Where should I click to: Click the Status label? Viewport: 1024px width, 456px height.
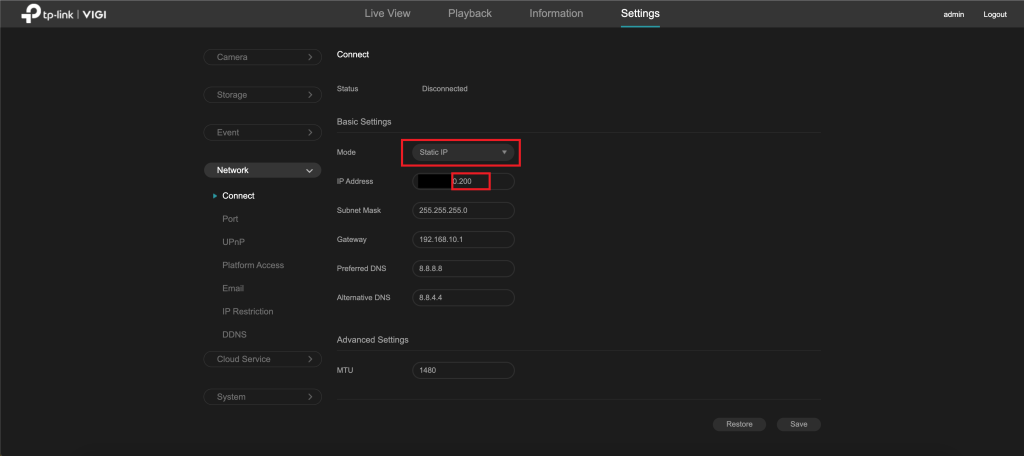(x=347, y=89)
